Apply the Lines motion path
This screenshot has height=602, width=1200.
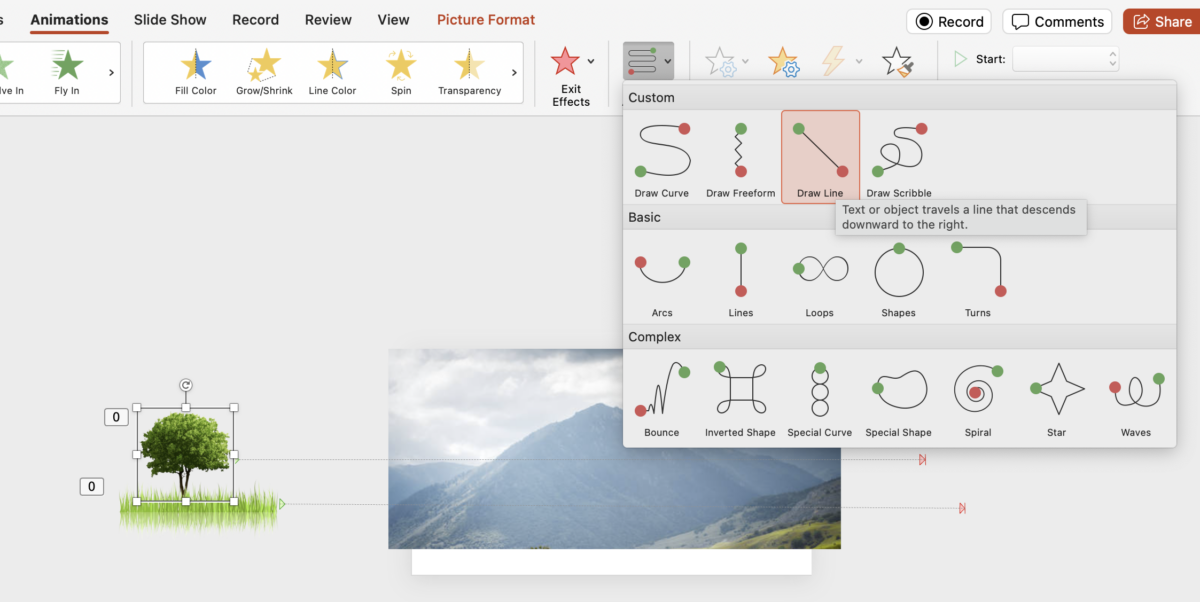[741, 278]
